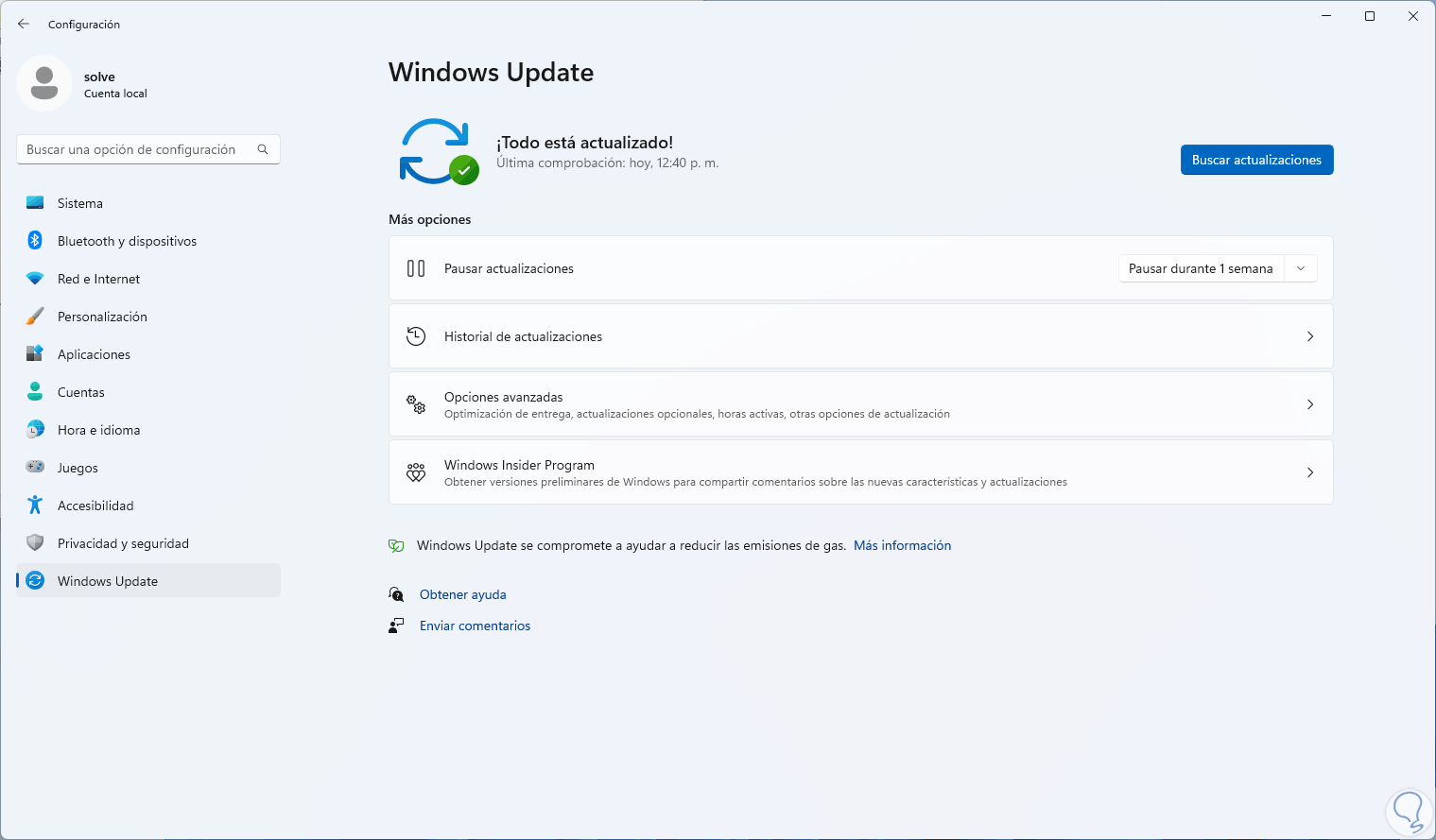Click the Red e Internet wifi icon
The width and height of the screenshot is (1436, 840).
tap(35, 279)
